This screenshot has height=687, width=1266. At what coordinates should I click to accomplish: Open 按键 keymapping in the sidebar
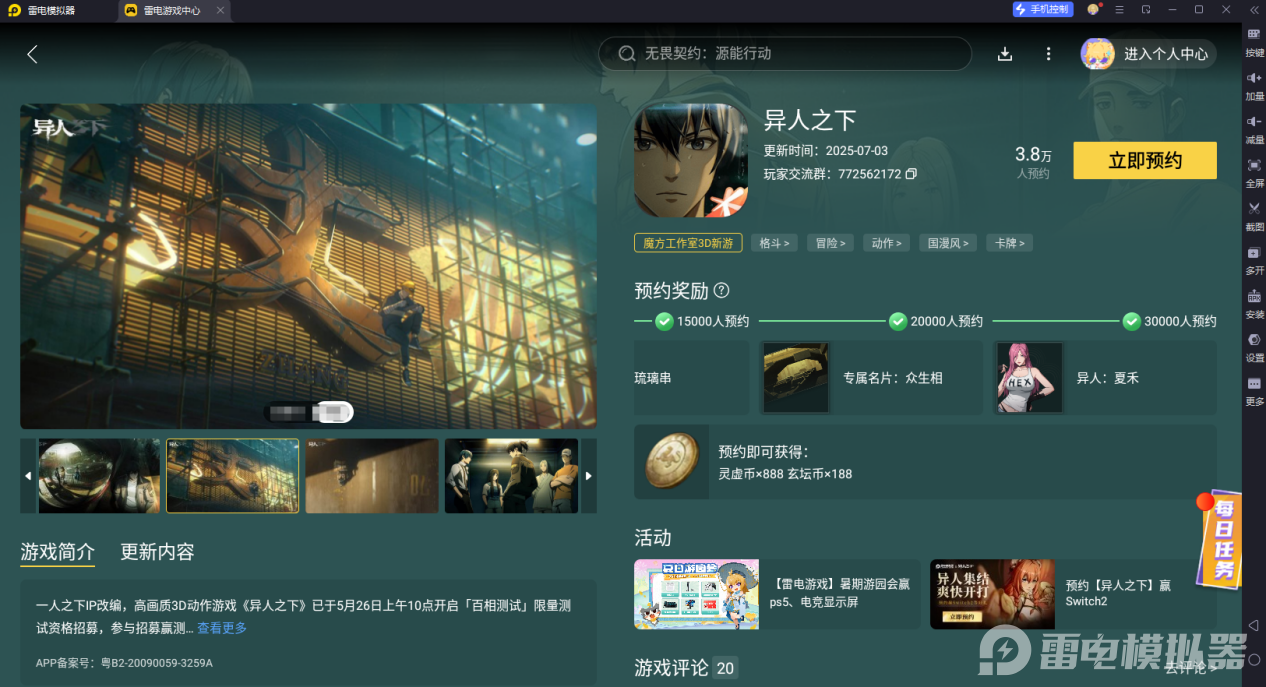[x=1254, y=42]
